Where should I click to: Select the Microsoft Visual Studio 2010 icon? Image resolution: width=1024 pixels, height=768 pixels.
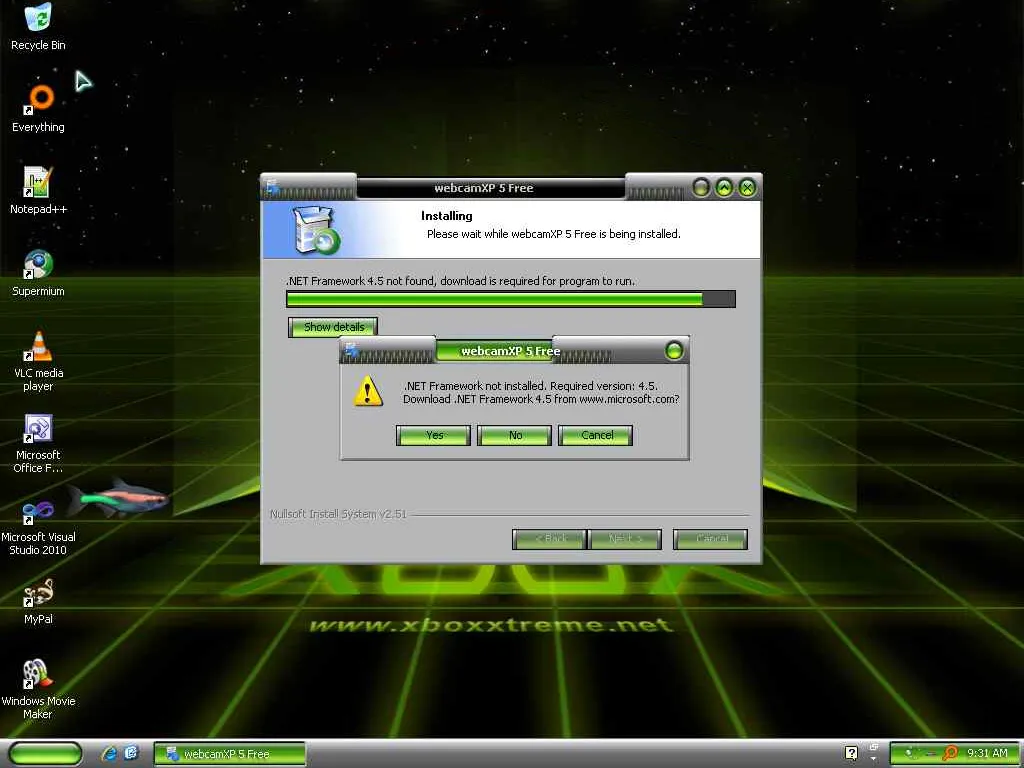click(38, 526)
